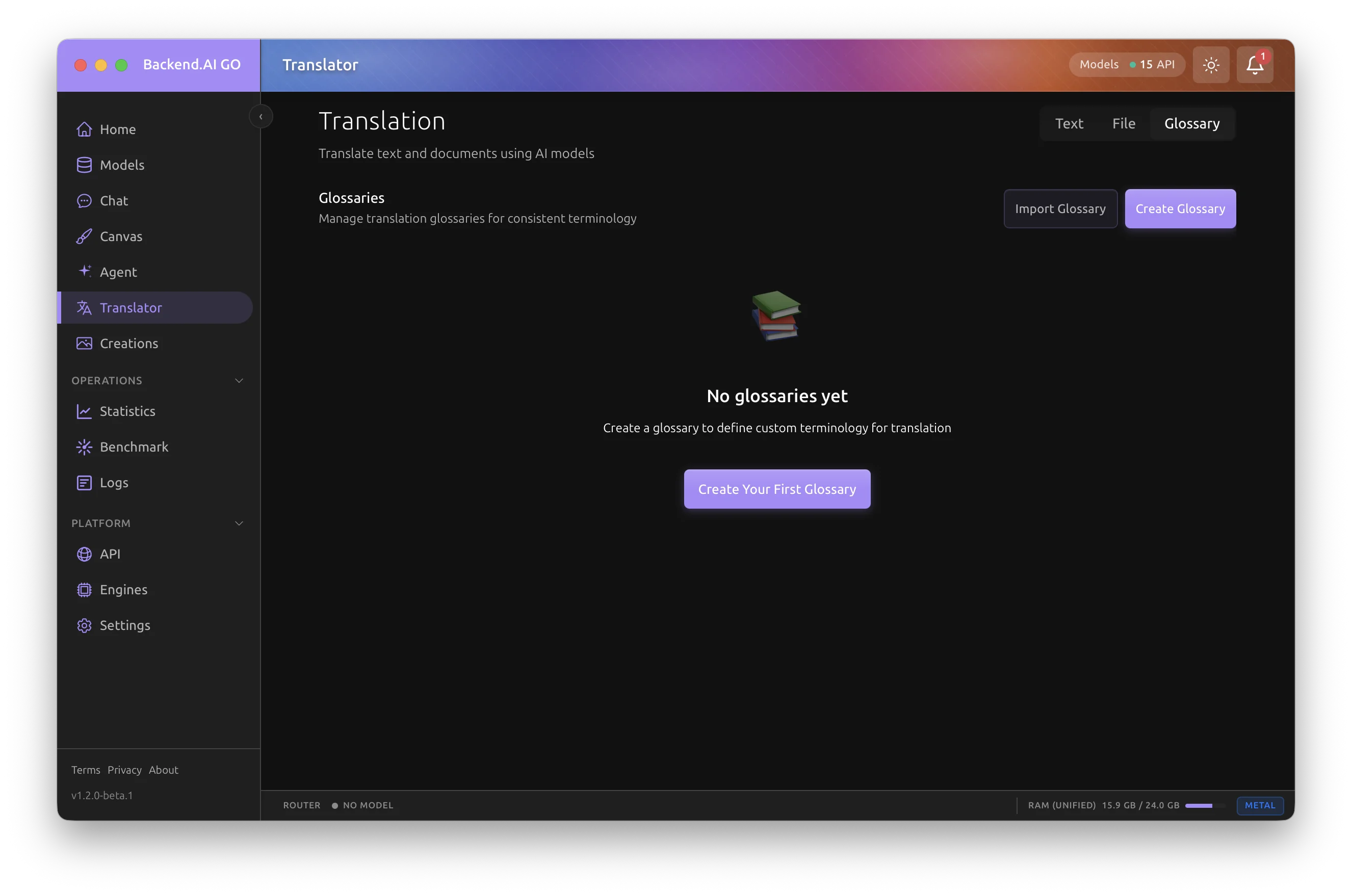Open Engines via its chip icon
This screenshot has width=1352, height=896.
click(84, 590)
